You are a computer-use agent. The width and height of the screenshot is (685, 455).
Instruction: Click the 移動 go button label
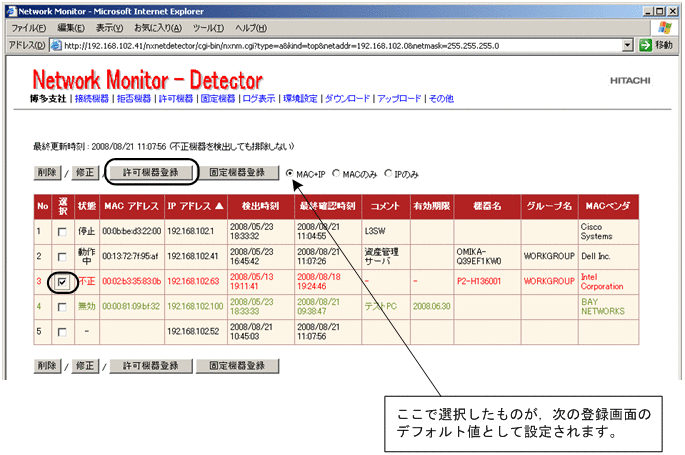(664, 45)
